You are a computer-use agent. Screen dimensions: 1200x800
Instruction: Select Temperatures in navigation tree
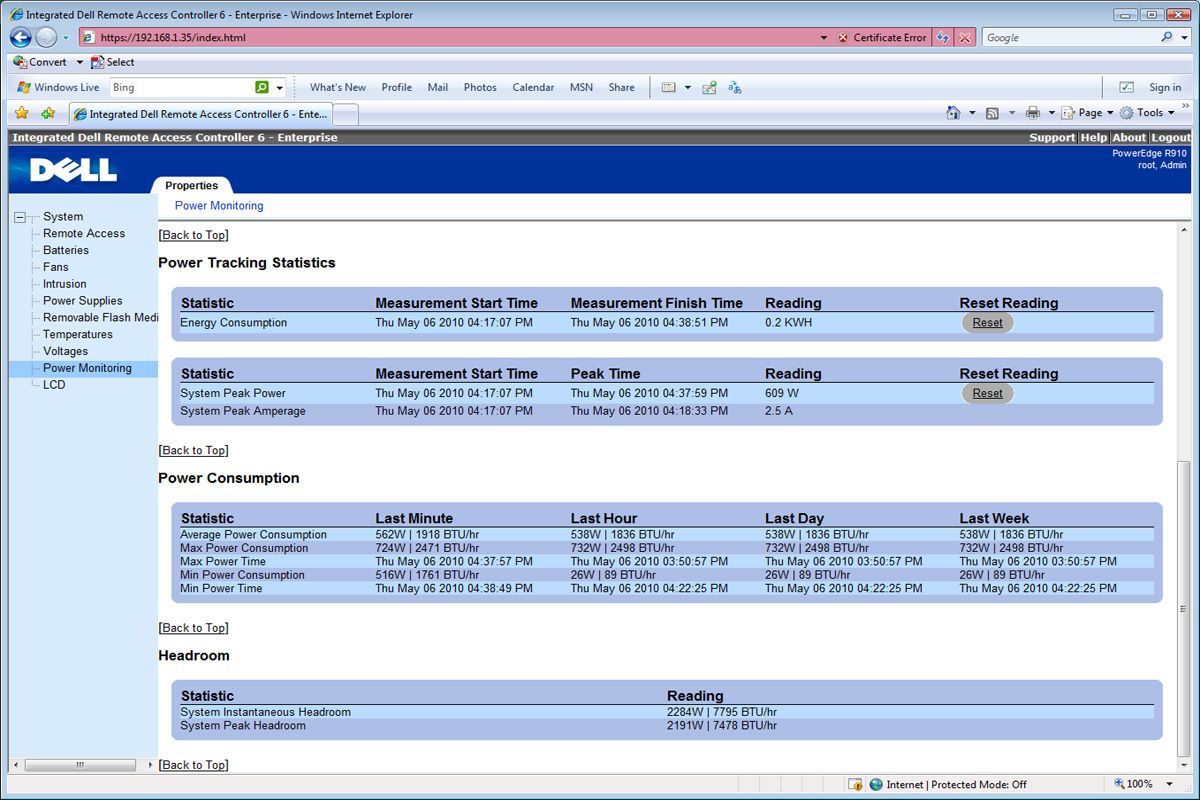pos(78,335)
